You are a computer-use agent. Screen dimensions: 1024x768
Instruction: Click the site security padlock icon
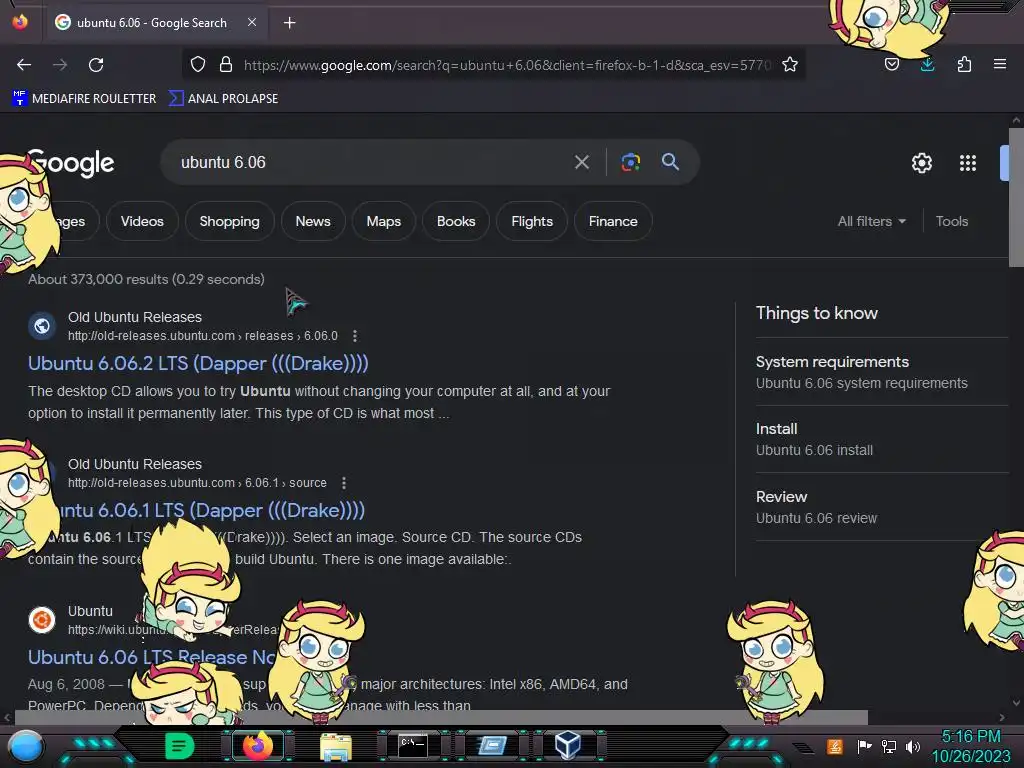pos(226,65)
